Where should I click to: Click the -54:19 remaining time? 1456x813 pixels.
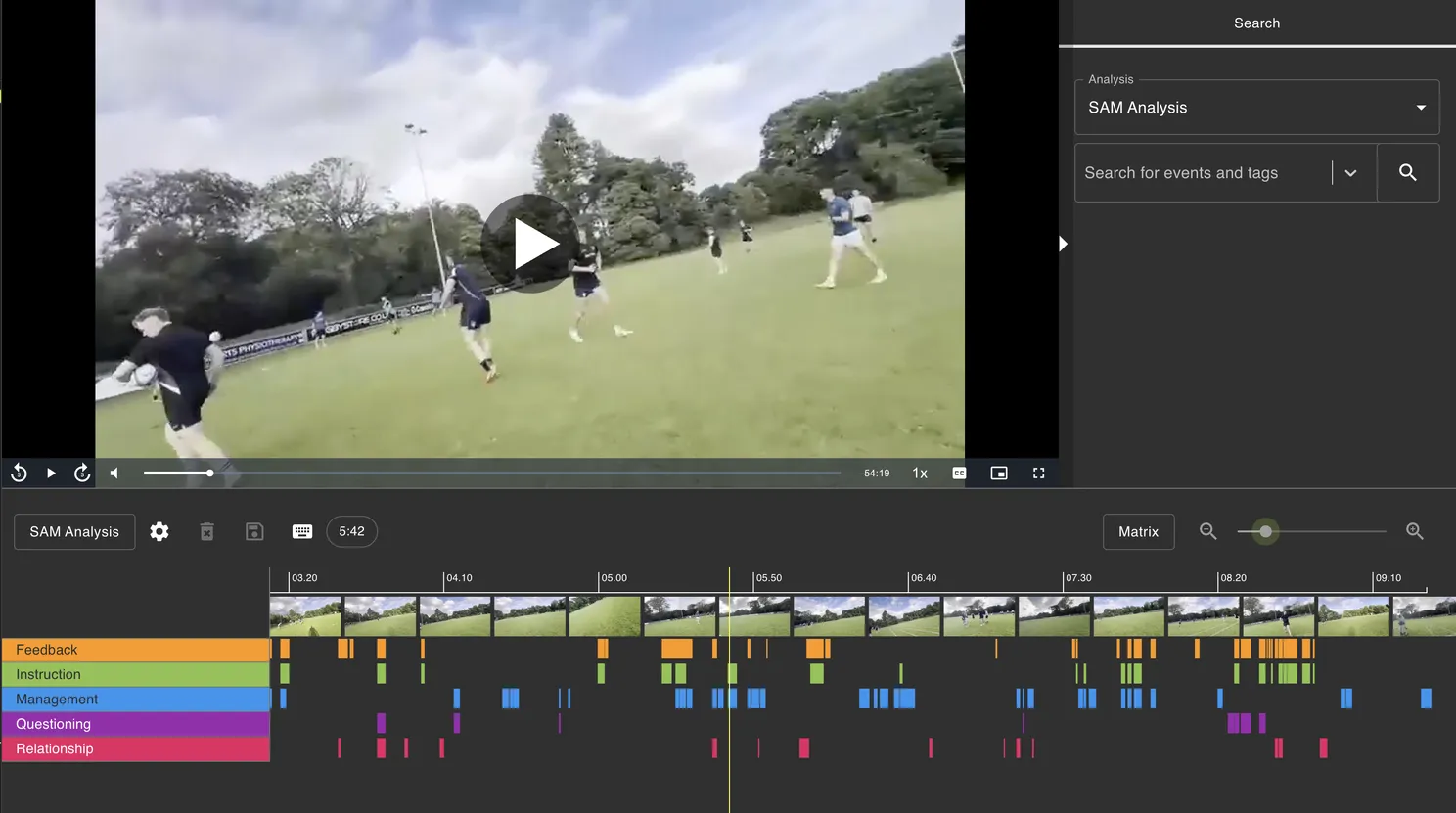[x=875, y=474]
